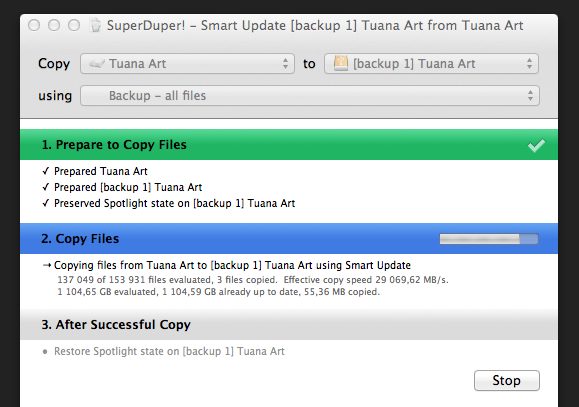Click the window title 'SuperDuper! – Smart Update'
The image size is (579, 407).
click(315, 25)
